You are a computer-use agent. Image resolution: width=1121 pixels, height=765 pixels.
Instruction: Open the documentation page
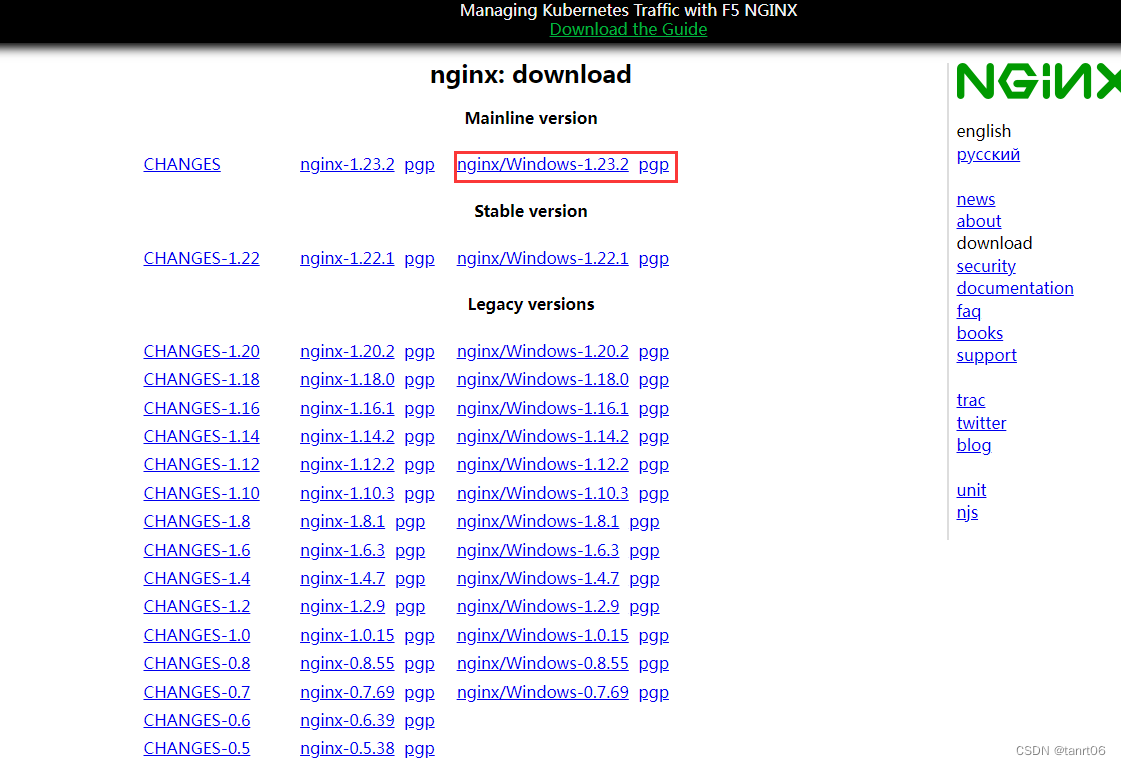tap(1015, 288)
